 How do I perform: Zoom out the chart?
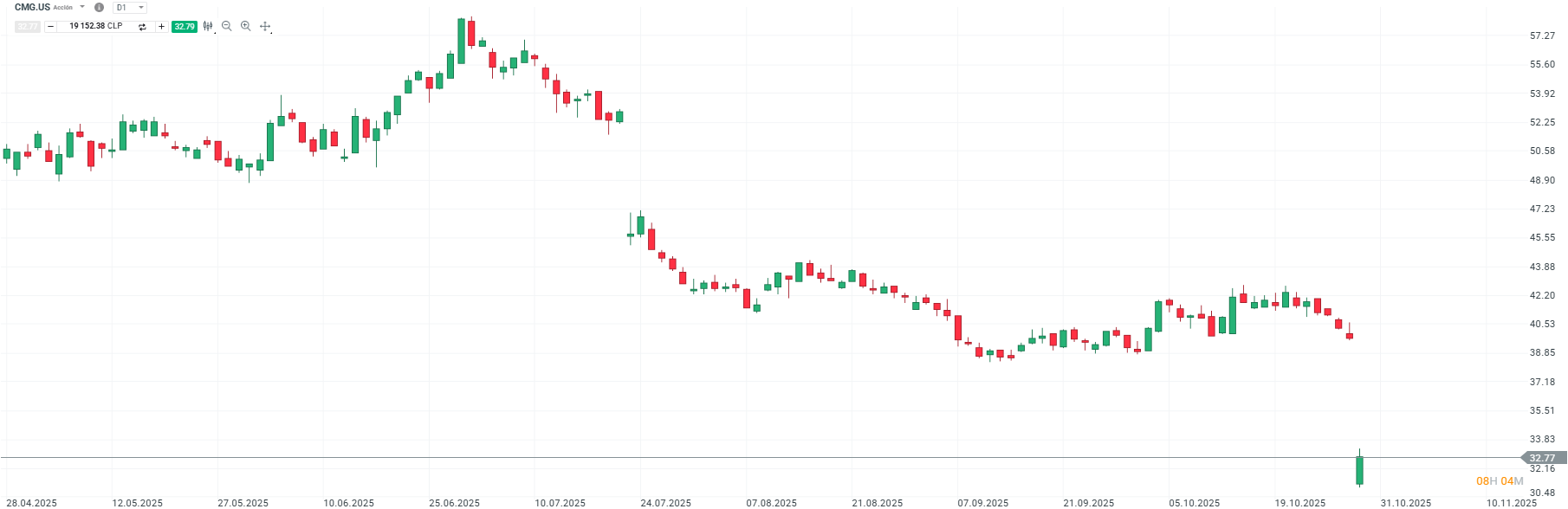pyautogui.click(x=227, y=27)
